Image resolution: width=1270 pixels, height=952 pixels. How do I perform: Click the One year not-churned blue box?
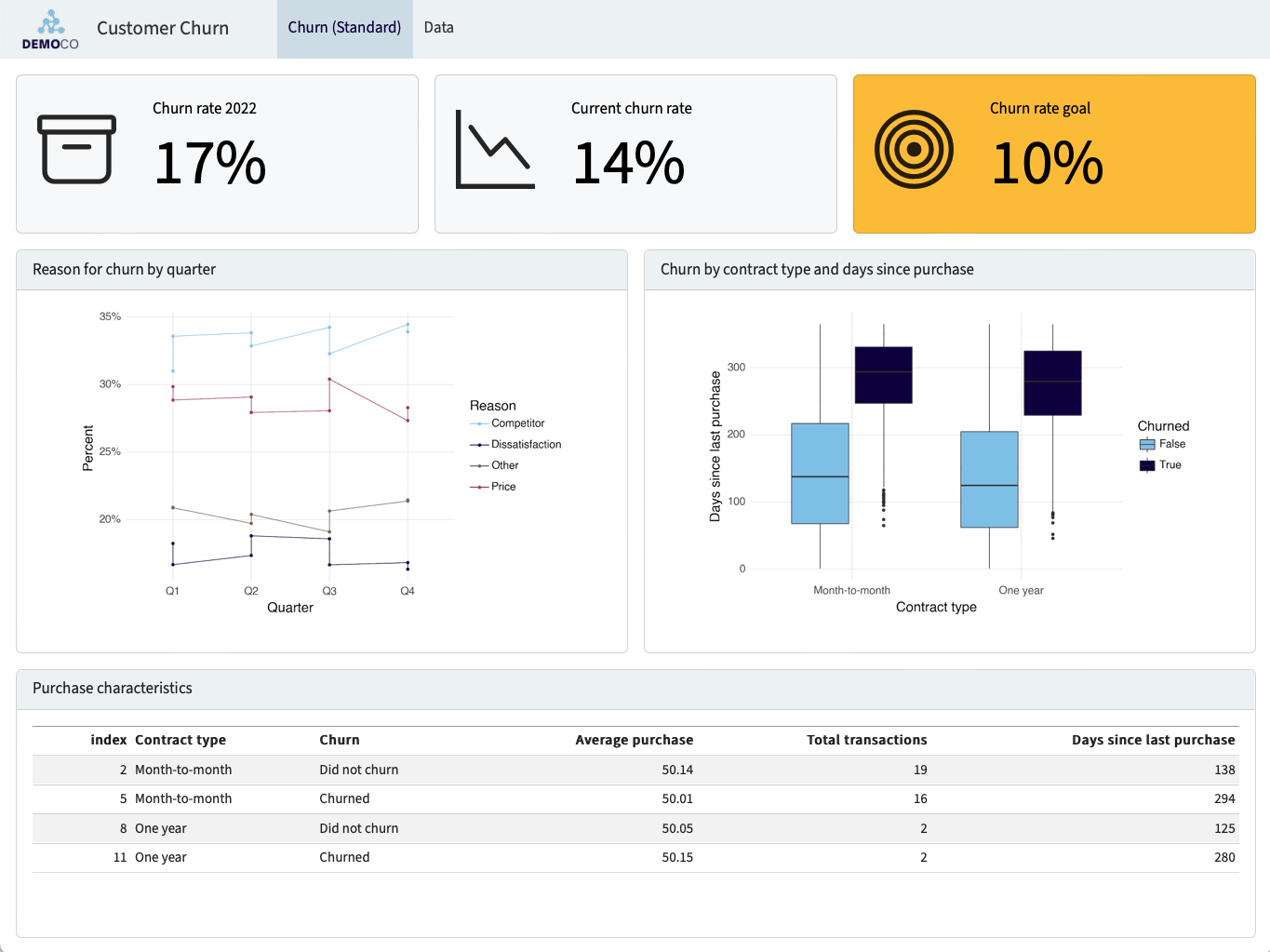(x=989, y=479)
